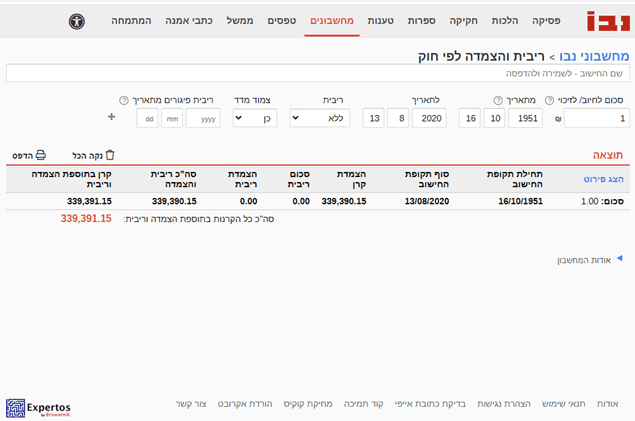This screenshot has width=635, height=421.
Task: Open the הצהרת נגישות footer link
Action: click(x=503, y=404)
